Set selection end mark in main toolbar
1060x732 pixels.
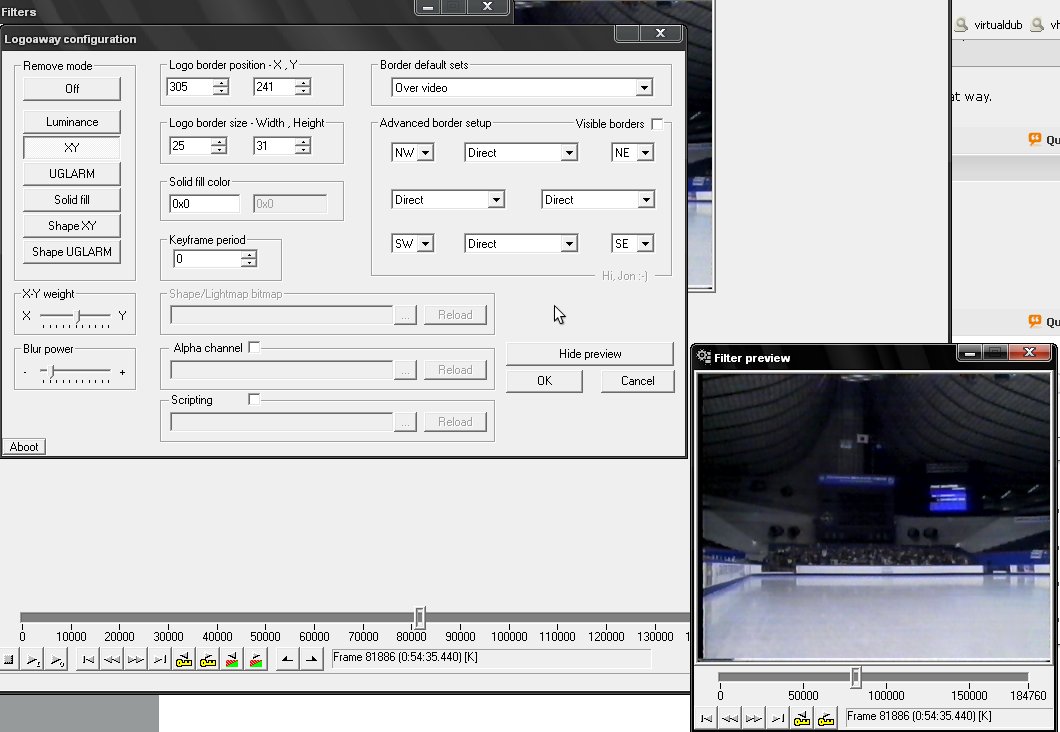coord(311,660)
